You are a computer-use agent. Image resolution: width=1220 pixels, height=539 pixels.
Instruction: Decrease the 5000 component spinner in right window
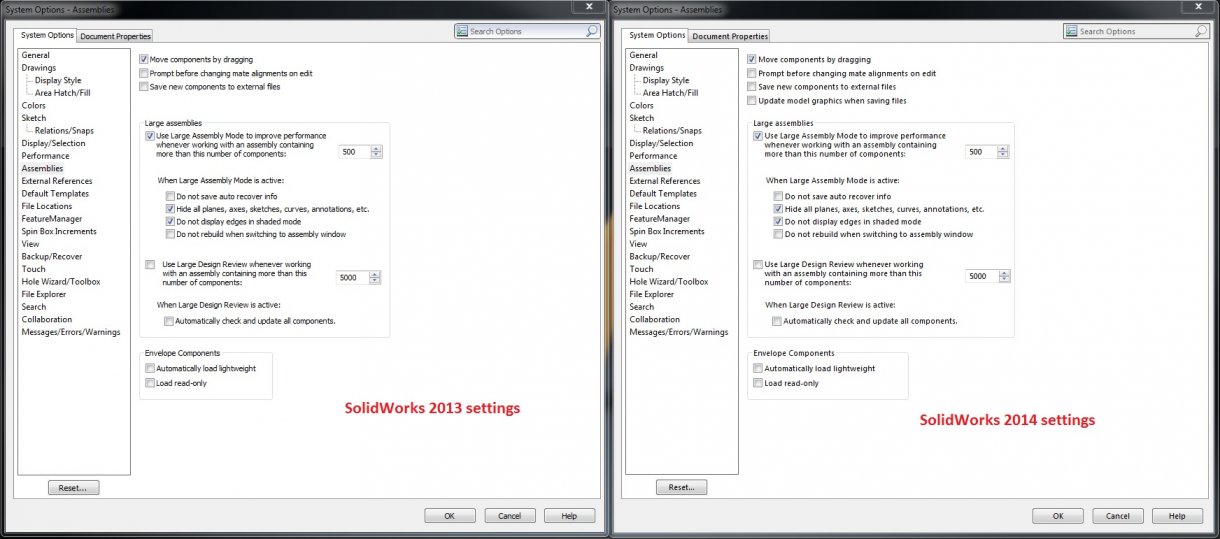[1006, 279]
